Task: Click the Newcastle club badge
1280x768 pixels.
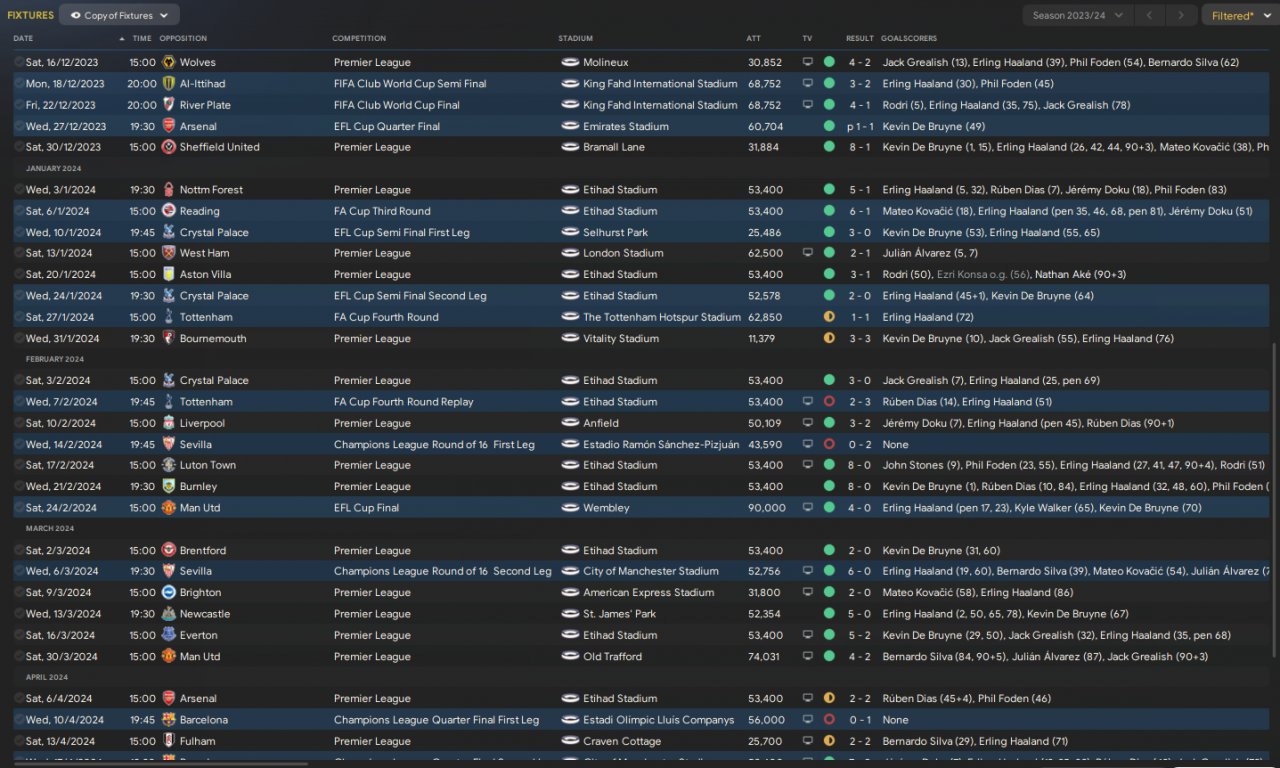Action: [x=169, y=614]
